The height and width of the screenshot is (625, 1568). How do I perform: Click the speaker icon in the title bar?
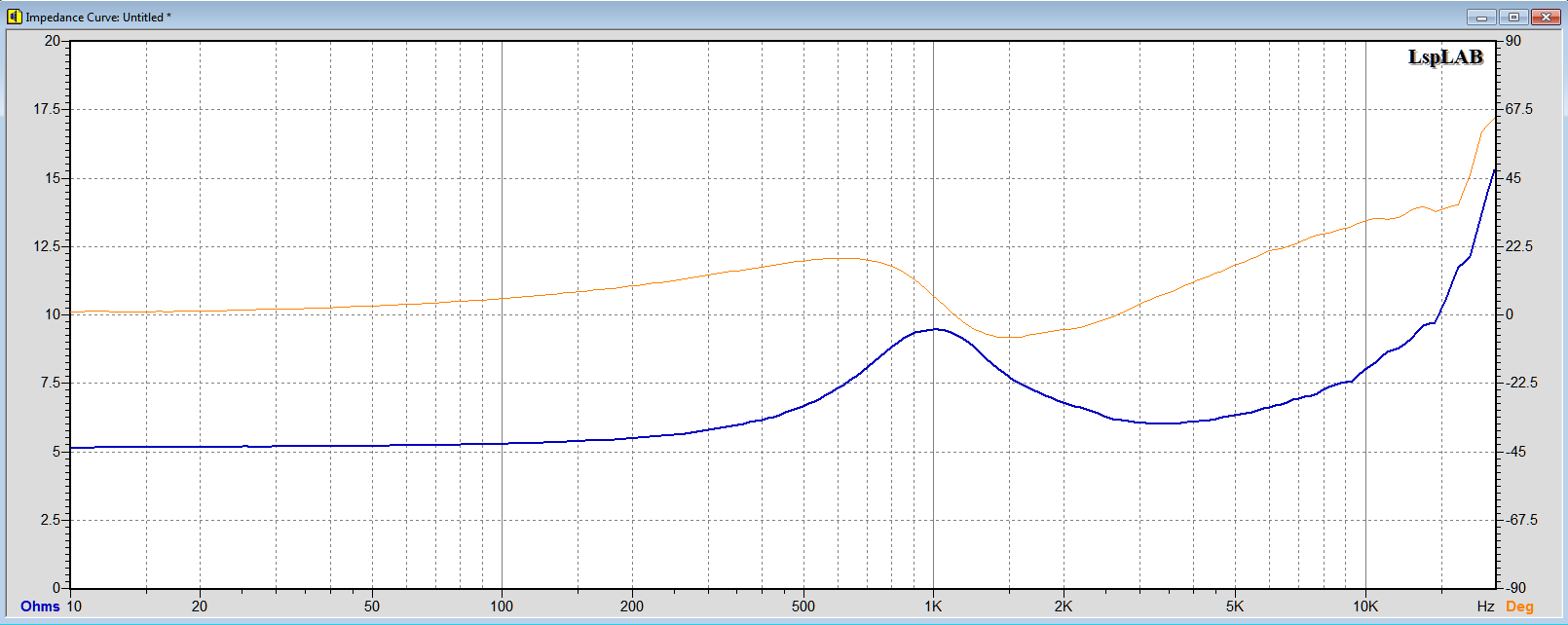click(x=14, y=17)
